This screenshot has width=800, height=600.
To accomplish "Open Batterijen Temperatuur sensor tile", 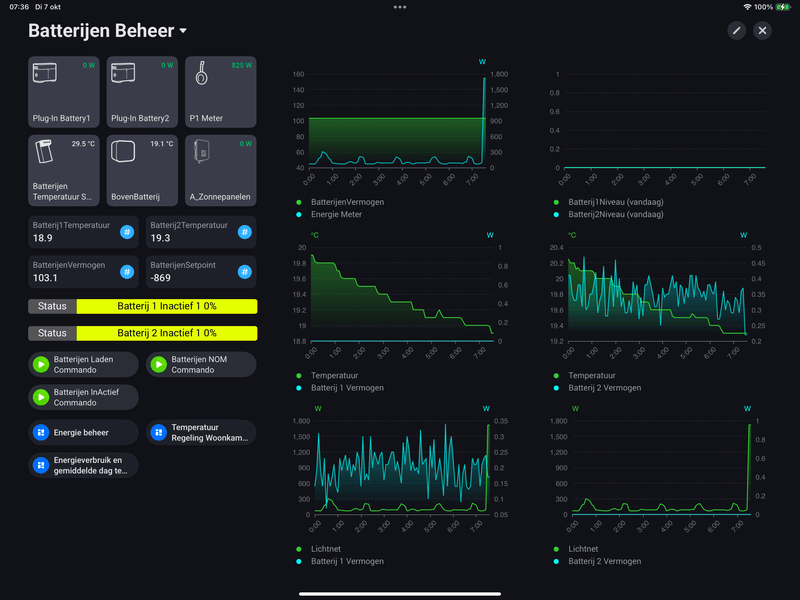I will click(64, 170).
